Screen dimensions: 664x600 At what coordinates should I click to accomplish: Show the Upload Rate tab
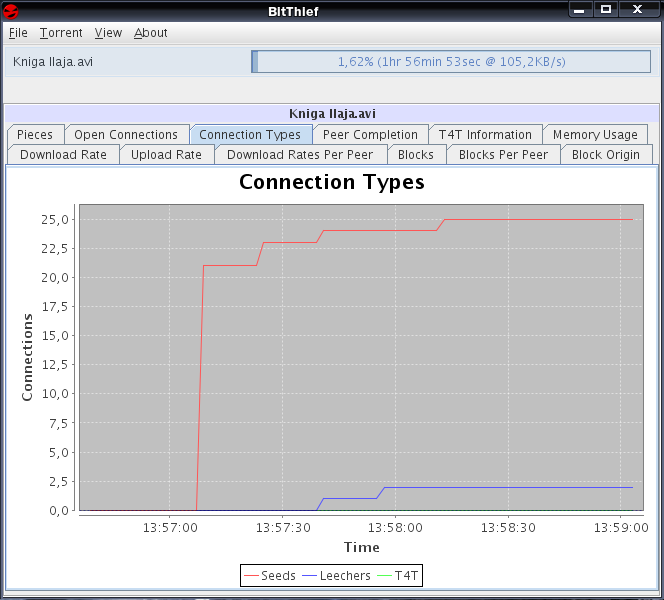(x=166, y=155)
